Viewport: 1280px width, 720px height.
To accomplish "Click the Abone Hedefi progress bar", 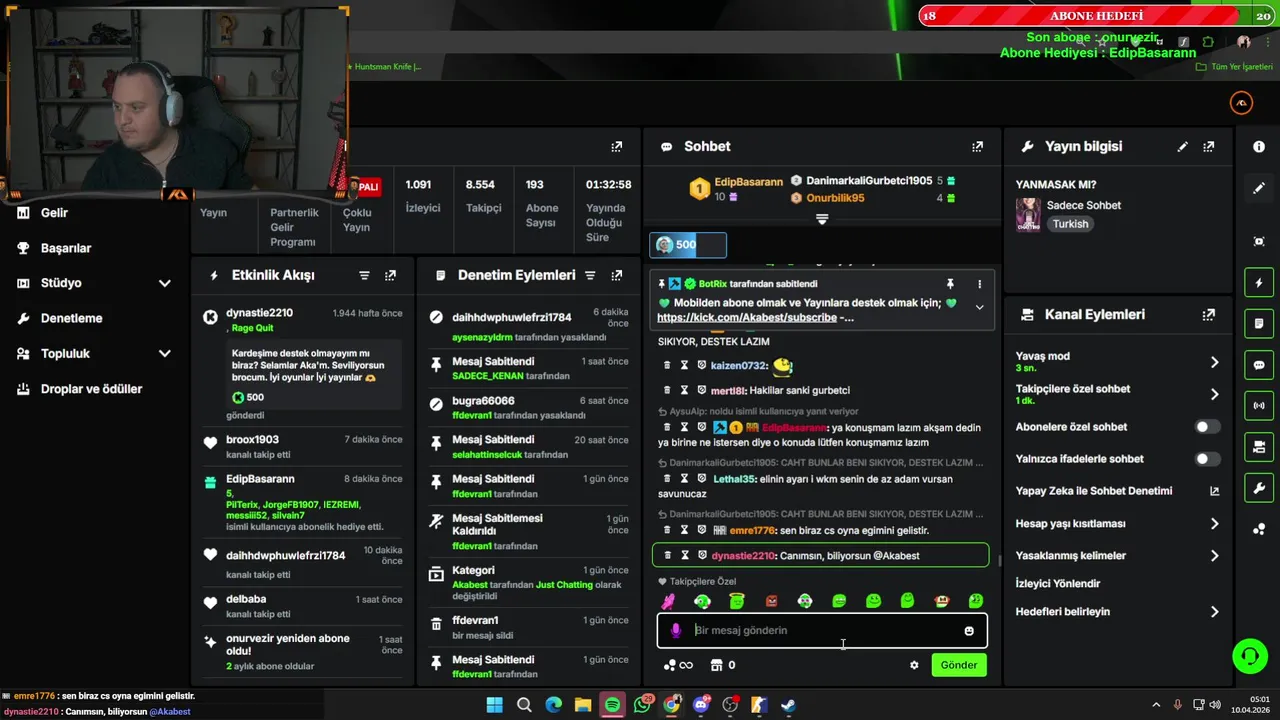I will [x=1098, y=16].
